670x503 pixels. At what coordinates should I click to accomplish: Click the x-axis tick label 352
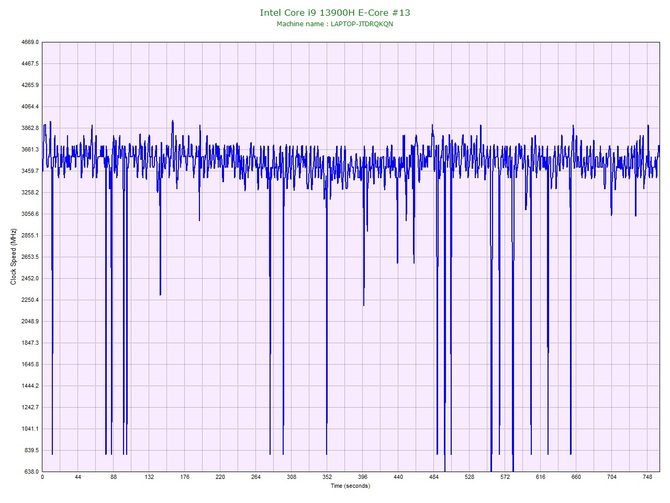click(327, 477)
